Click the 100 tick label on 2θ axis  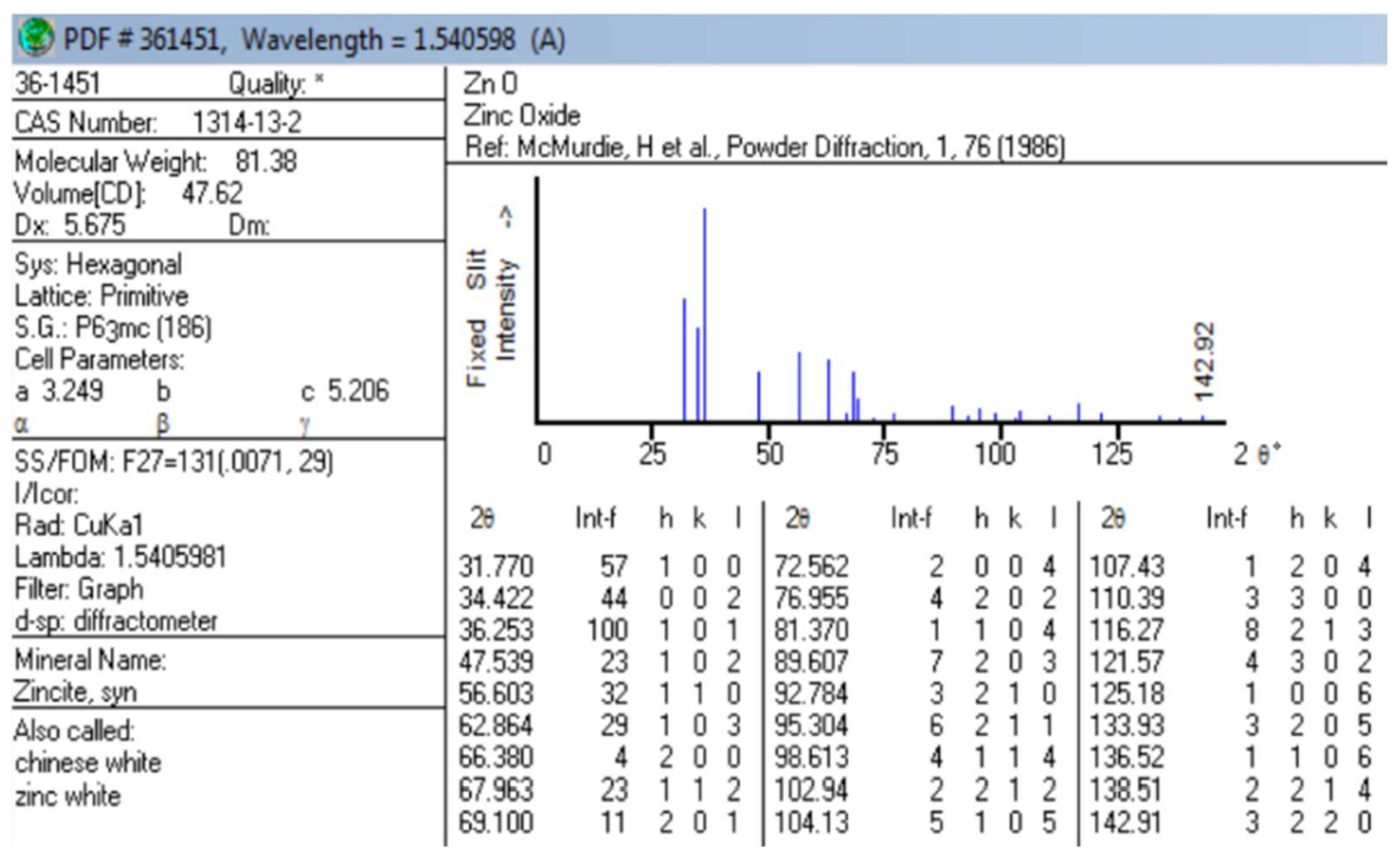point(995,455)
